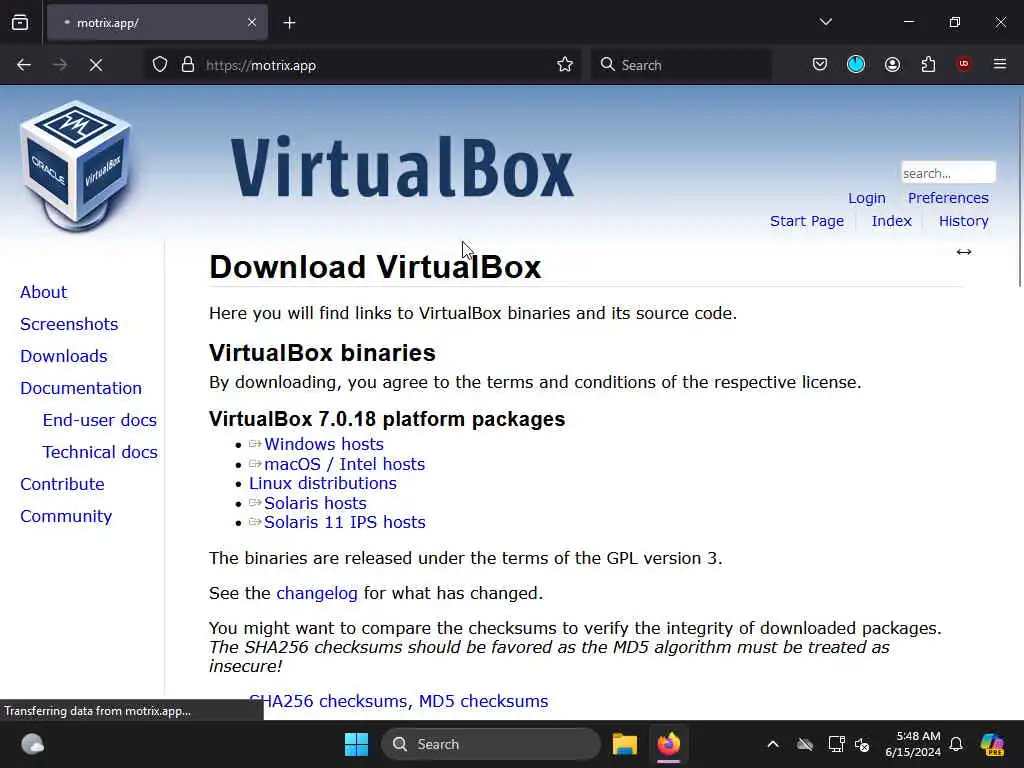Show hidden system tray icons
This screenshot has width=1024, height=768.
pyautogui.click(x=773, y=744)
